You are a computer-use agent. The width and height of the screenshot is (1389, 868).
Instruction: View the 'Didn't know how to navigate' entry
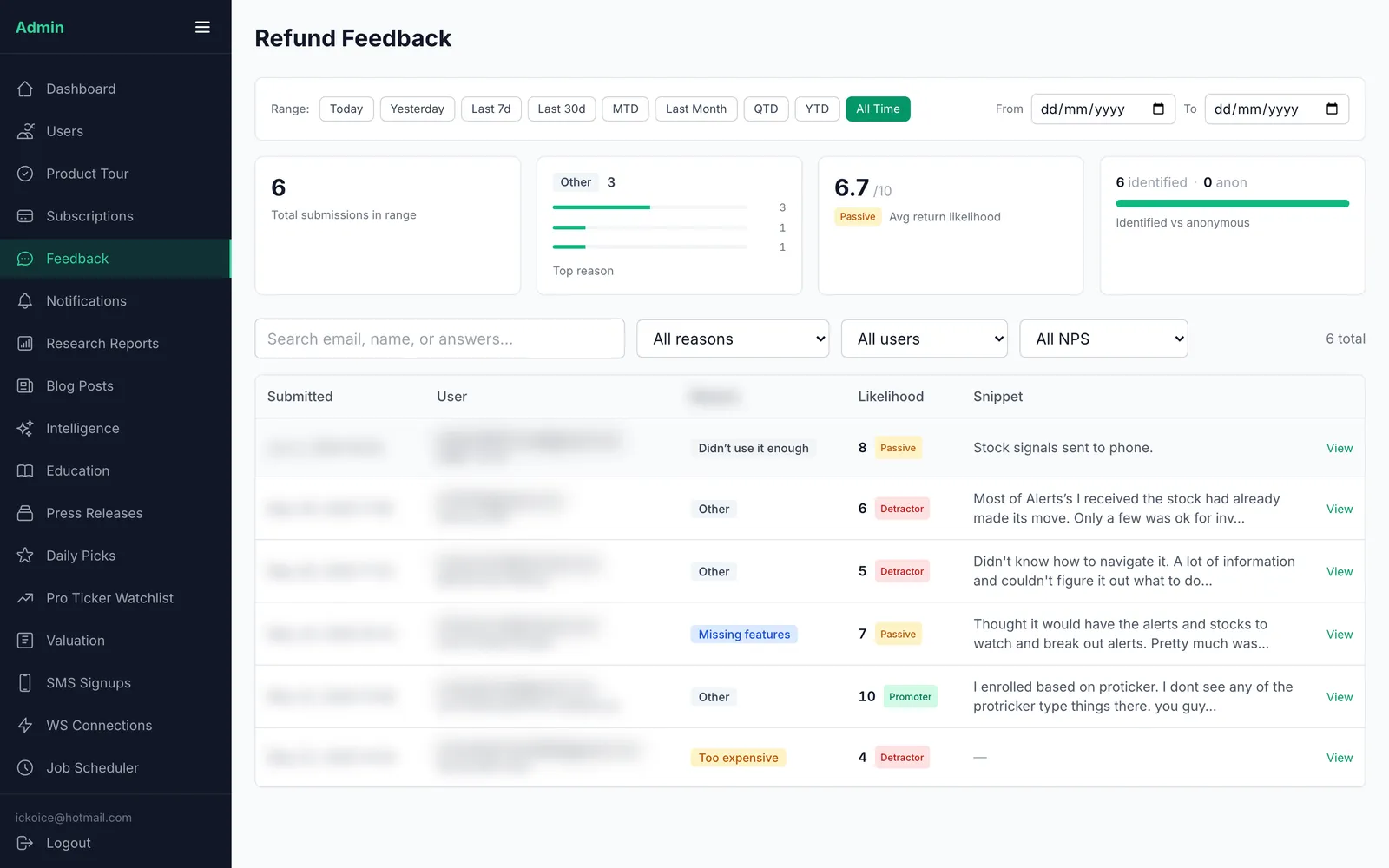pyautogui.click(x=1340, y=571)
